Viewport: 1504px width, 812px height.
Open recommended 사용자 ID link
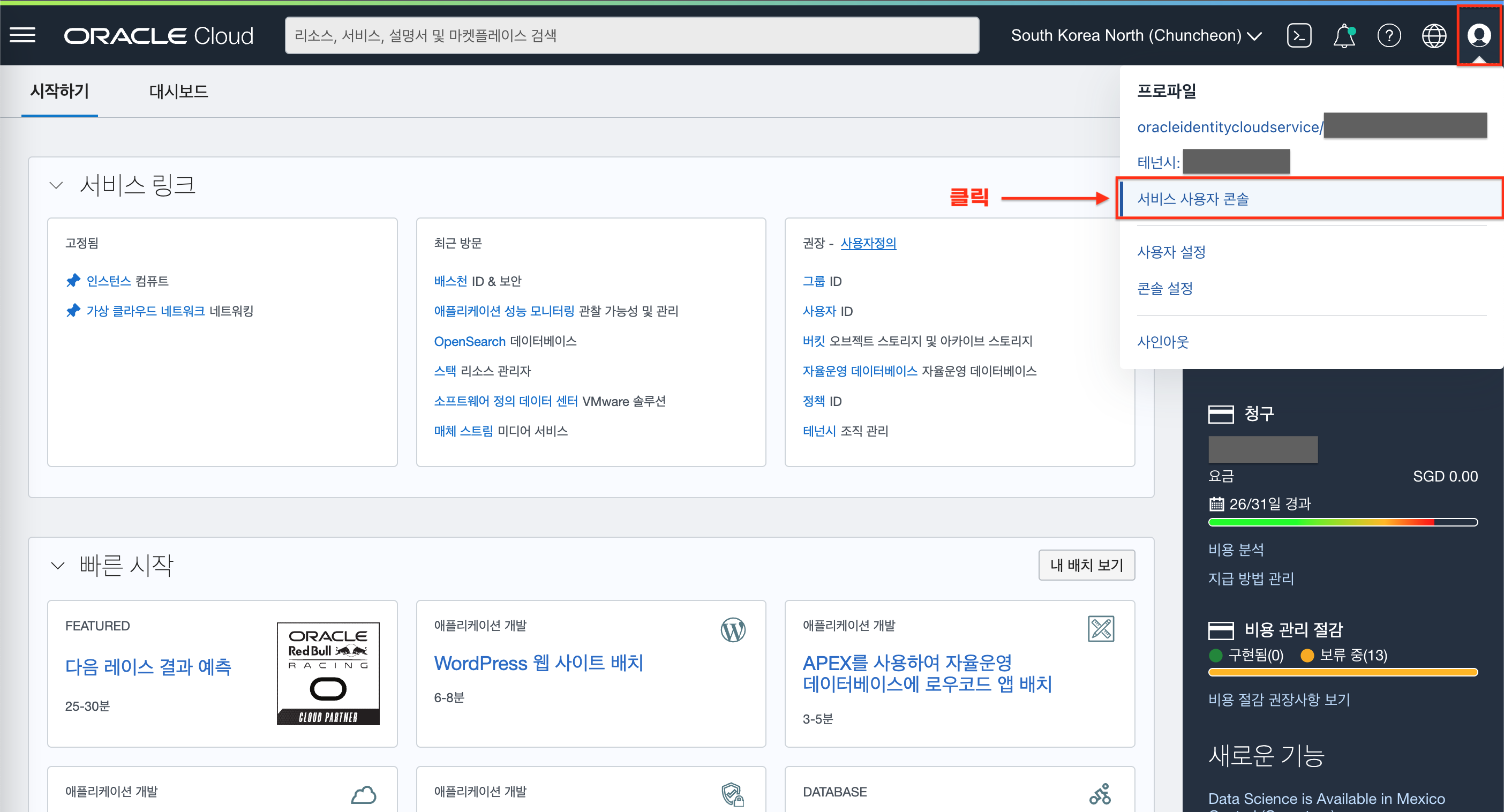(819, 311)
